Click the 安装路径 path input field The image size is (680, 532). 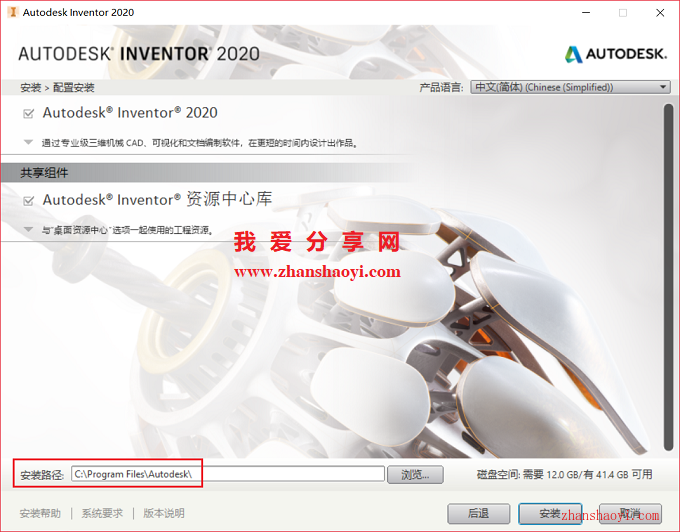point(228,474)
